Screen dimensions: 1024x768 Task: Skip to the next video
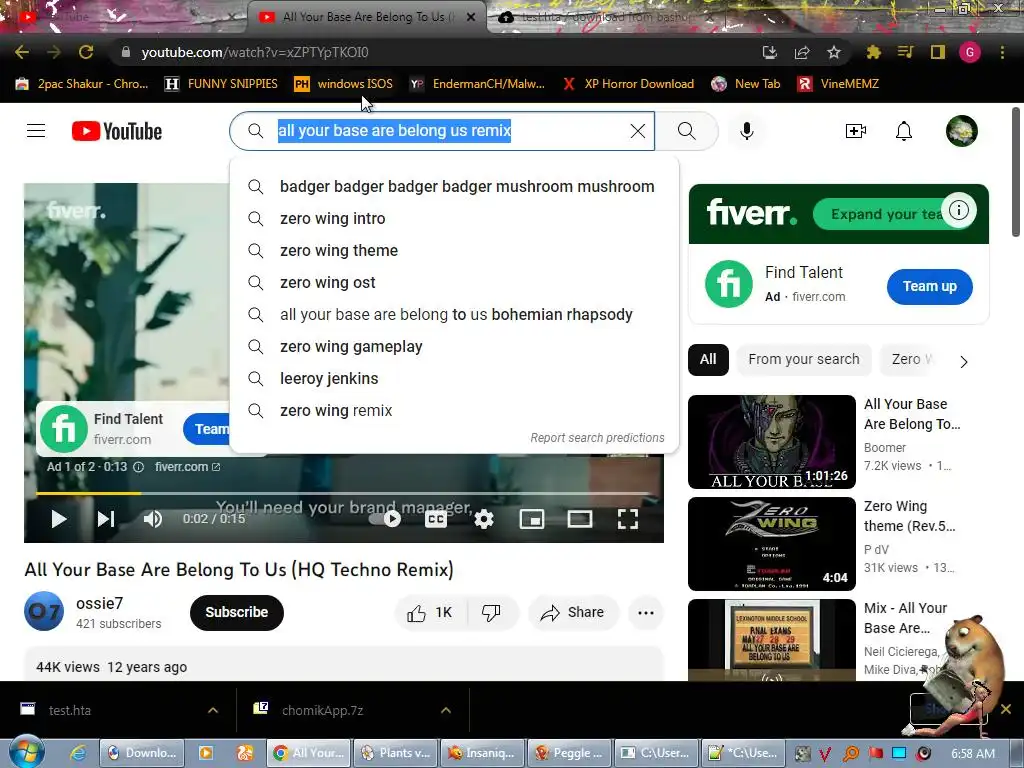(106, 519)
